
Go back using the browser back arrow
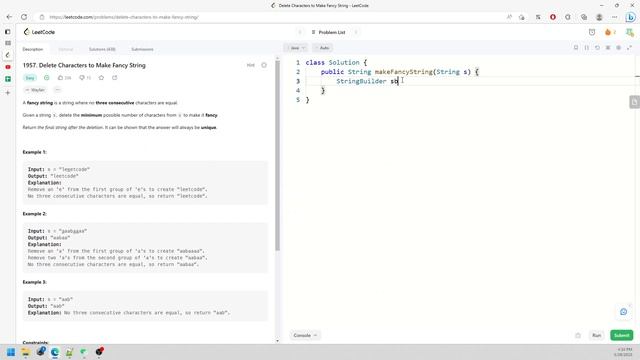tap(9, 17)
